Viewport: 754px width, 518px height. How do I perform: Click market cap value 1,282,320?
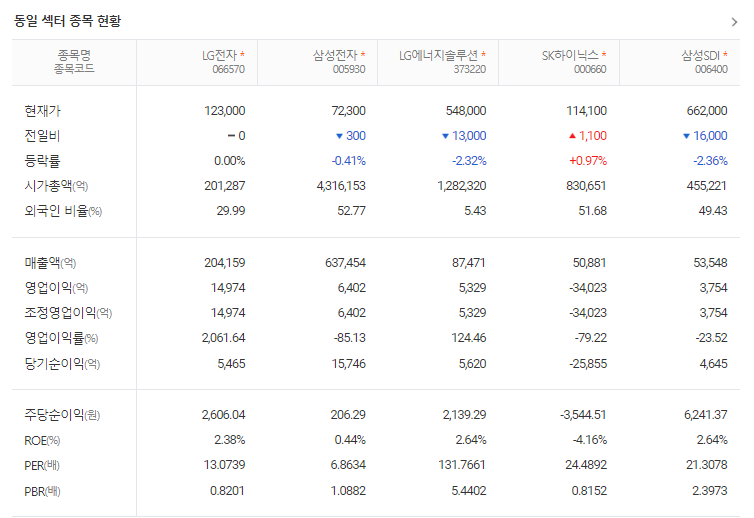tap(462, 186)
